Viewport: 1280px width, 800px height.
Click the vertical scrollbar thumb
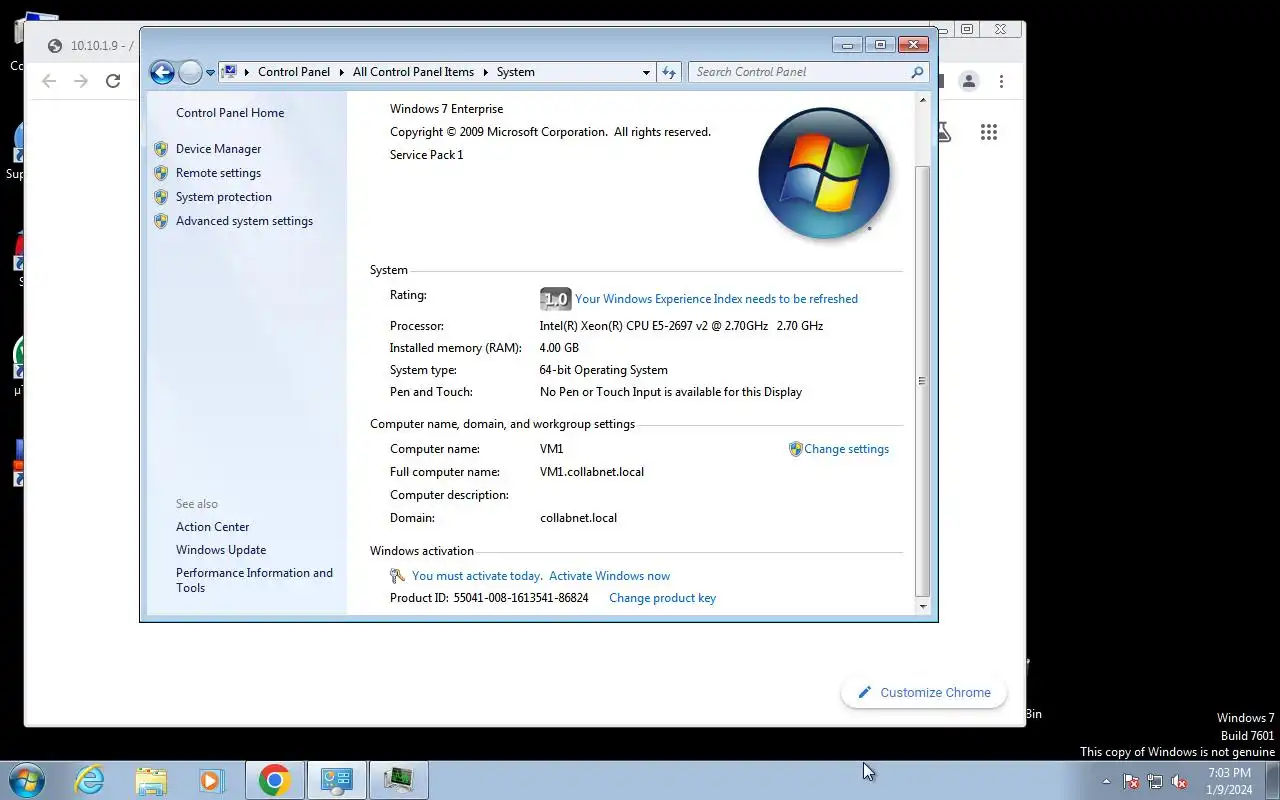point(922,381)
